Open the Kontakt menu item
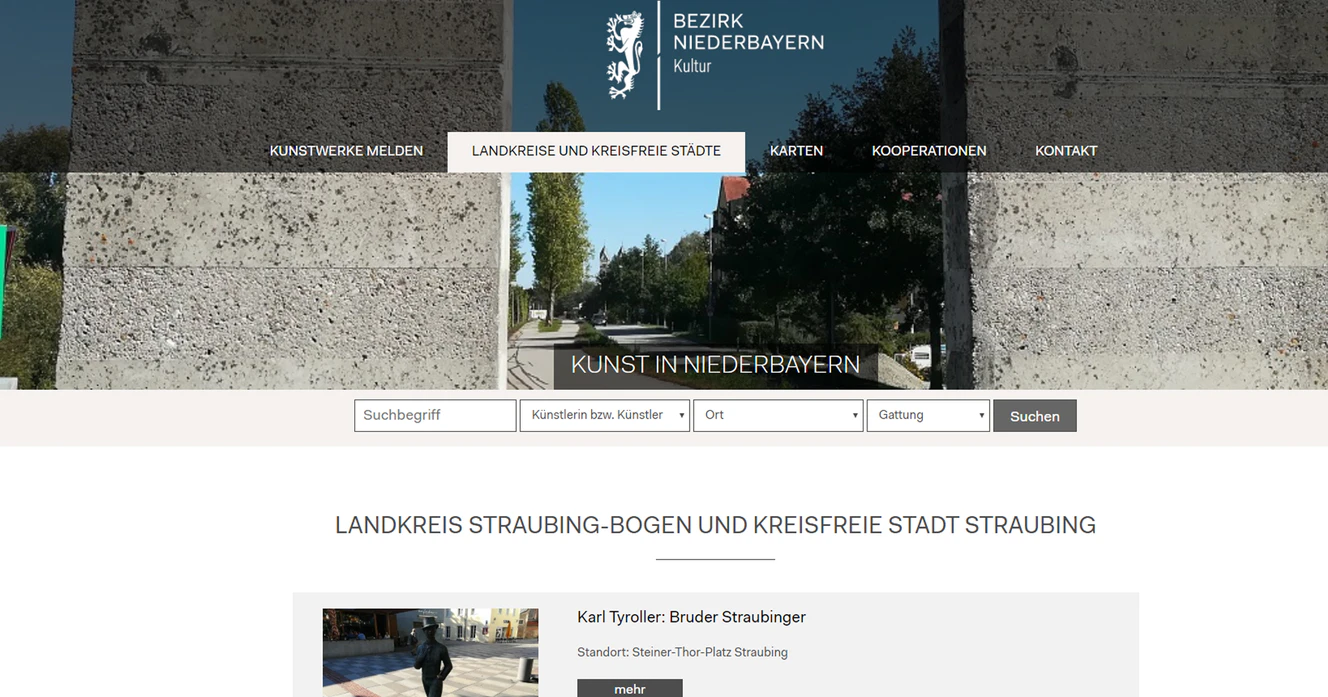 pos(1066,151)
